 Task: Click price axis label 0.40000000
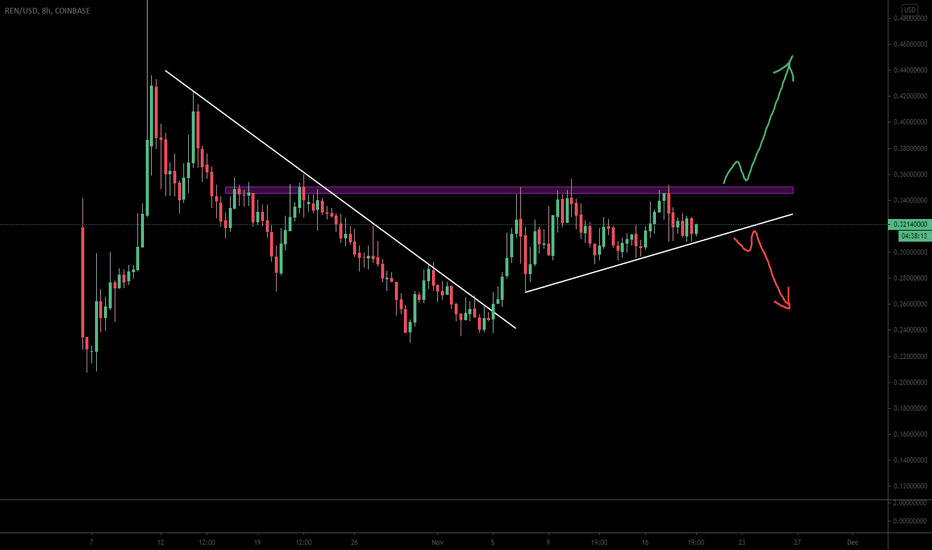pyautogui.click(x=910, y=122)
